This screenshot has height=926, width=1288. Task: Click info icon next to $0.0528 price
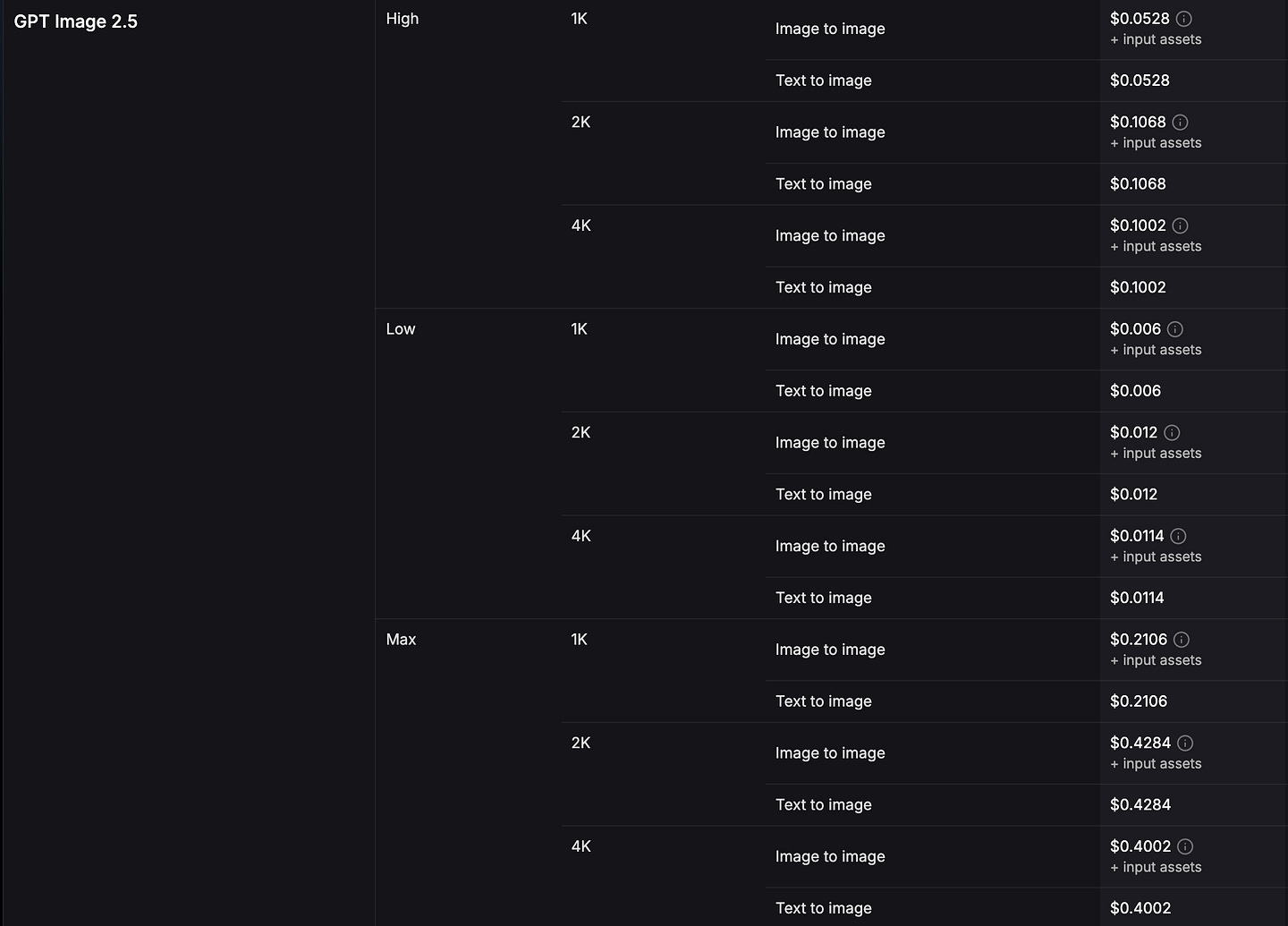click(x=1183, y=19)
